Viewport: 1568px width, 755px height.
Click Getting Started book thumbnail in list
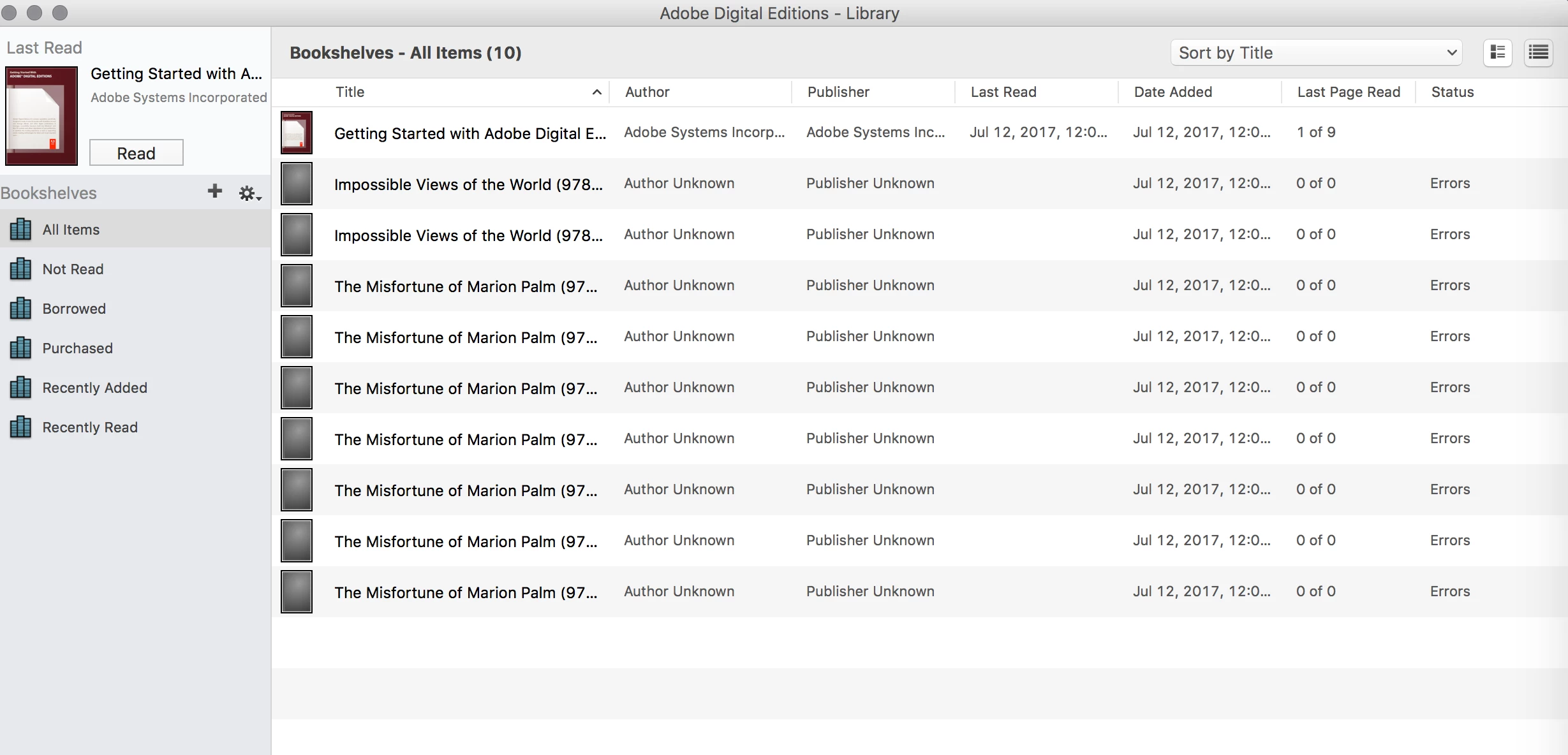point(297,133)
